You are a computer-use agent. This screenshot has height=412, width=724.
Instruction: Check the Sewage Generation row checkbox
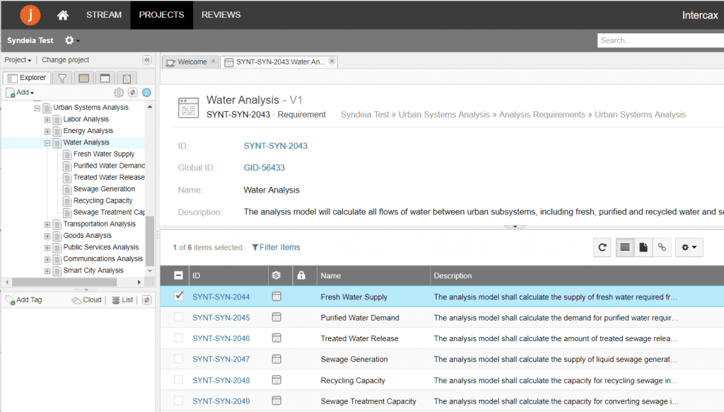pyautogui.click(x=178, y=359)
